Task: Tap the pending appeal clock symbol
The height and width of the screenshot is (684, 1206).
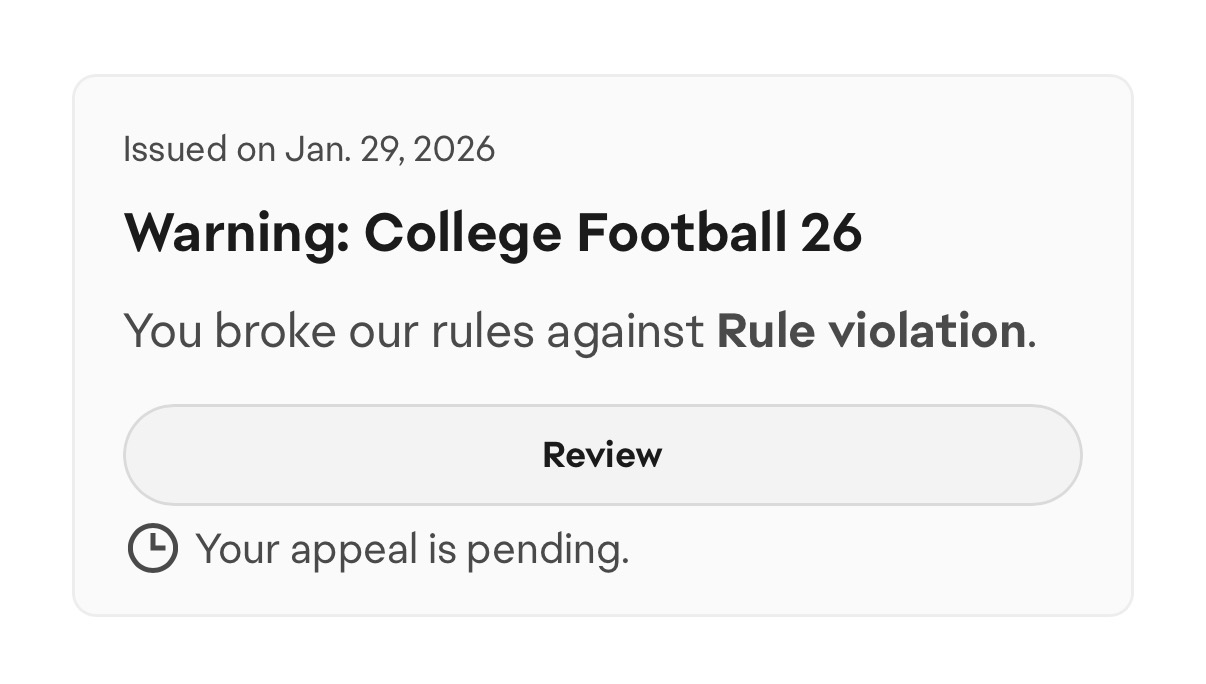Action: pos(153,549)
